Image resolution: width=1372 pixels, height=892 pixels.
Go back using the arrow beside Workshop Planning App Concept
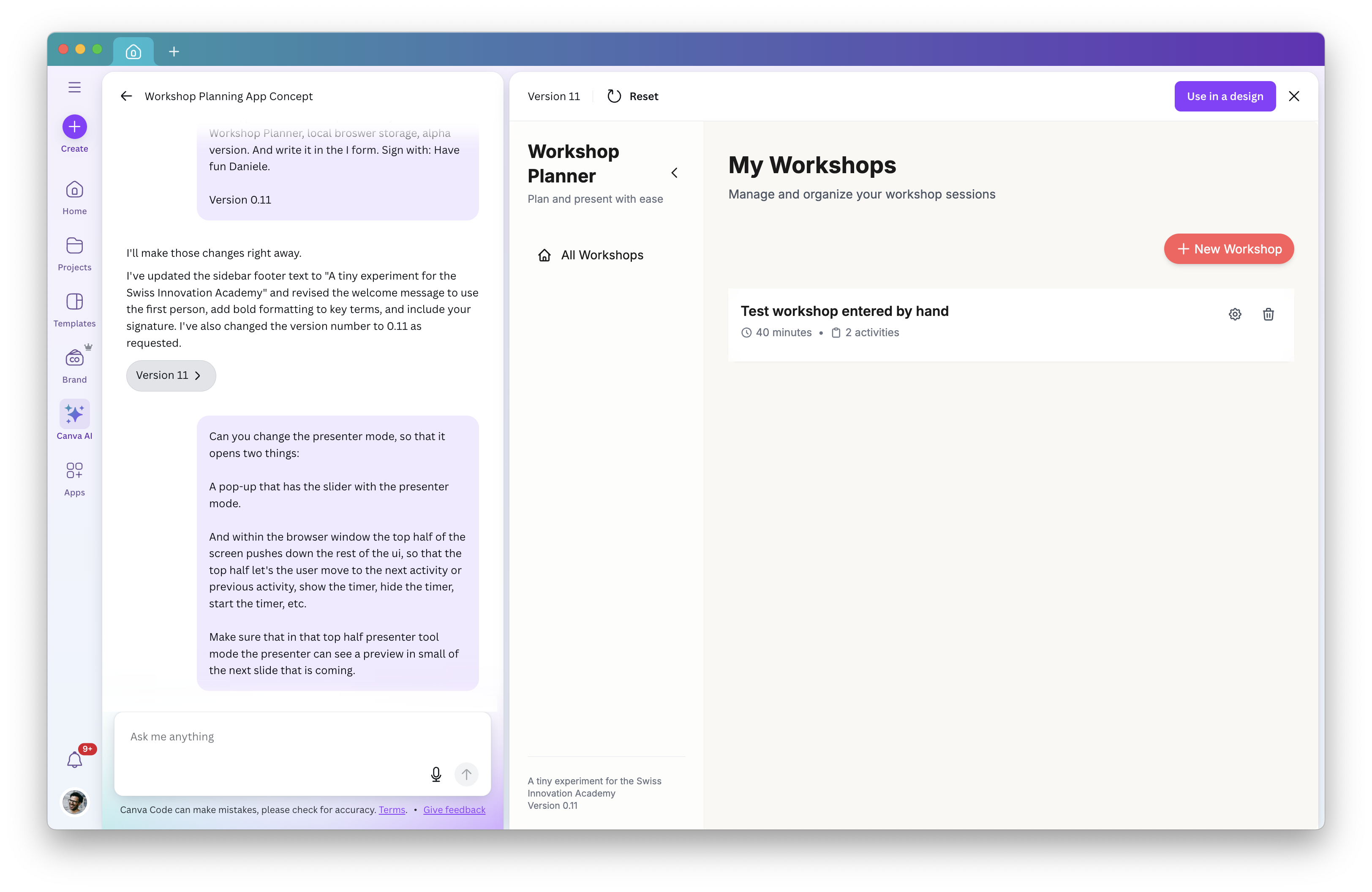pos(126,96)
